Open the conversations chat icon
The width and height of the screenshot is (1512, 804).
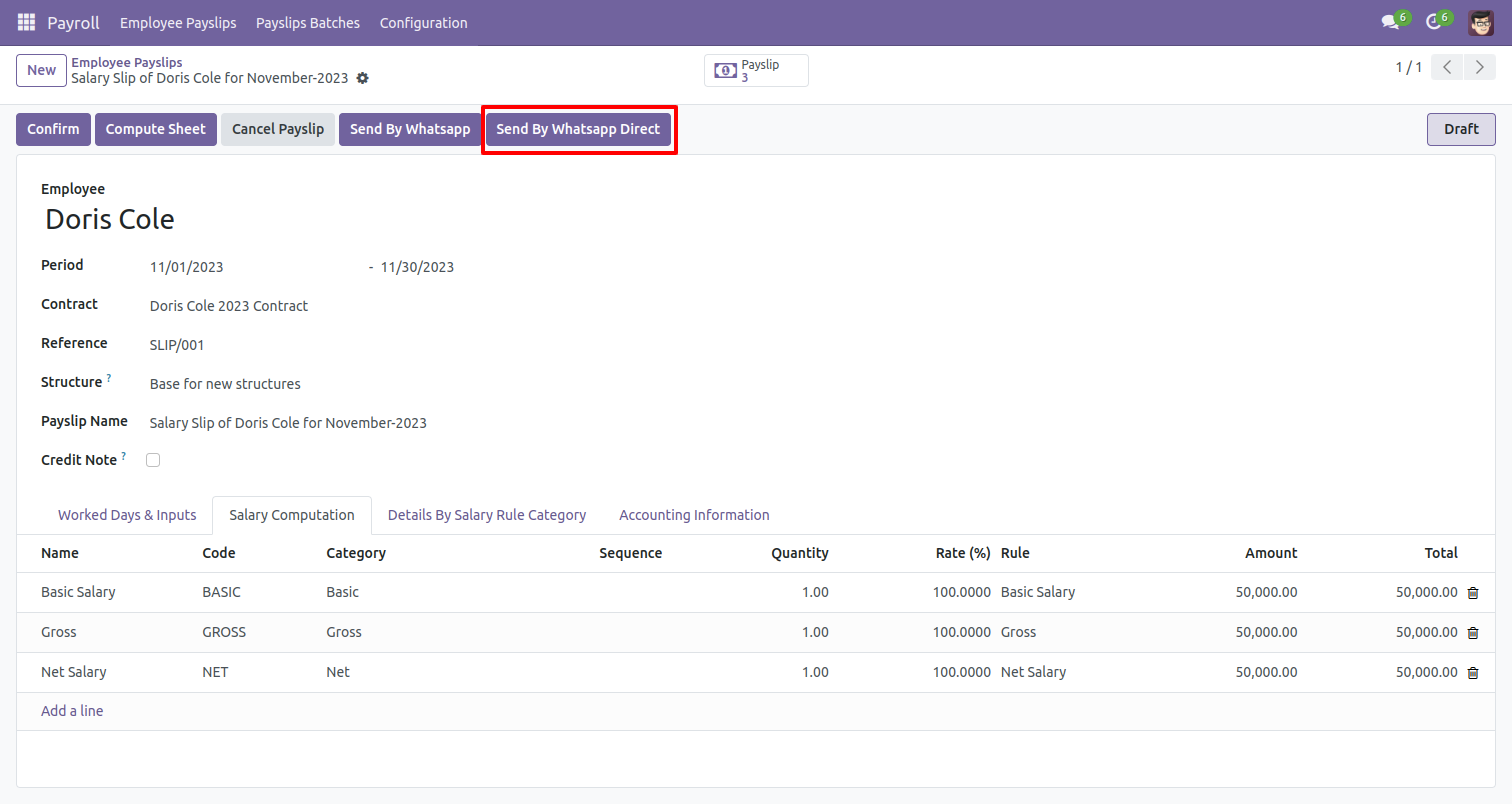[1389, 22]
